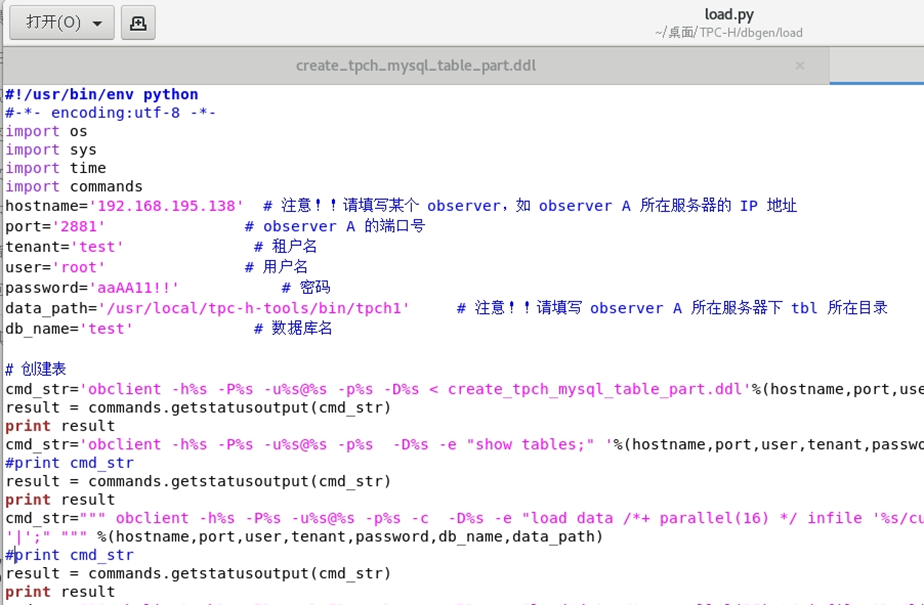Place cursor on 'import sys' line

pos(51,150)
